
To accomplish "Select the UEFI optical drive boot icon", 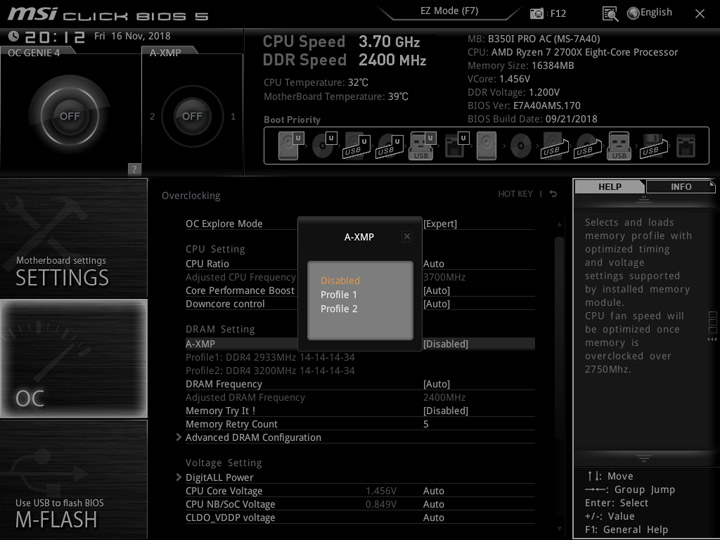I will click(324, 145).
